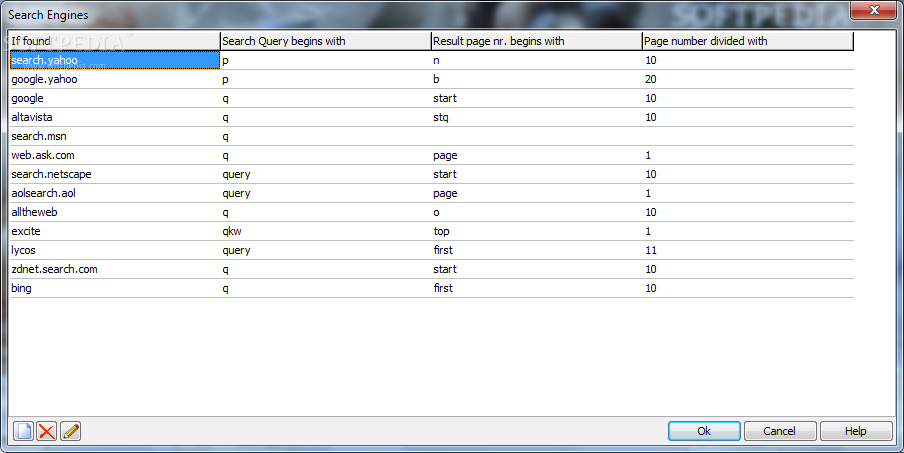Click Result page nr. begins with header

tap(537, 41)
